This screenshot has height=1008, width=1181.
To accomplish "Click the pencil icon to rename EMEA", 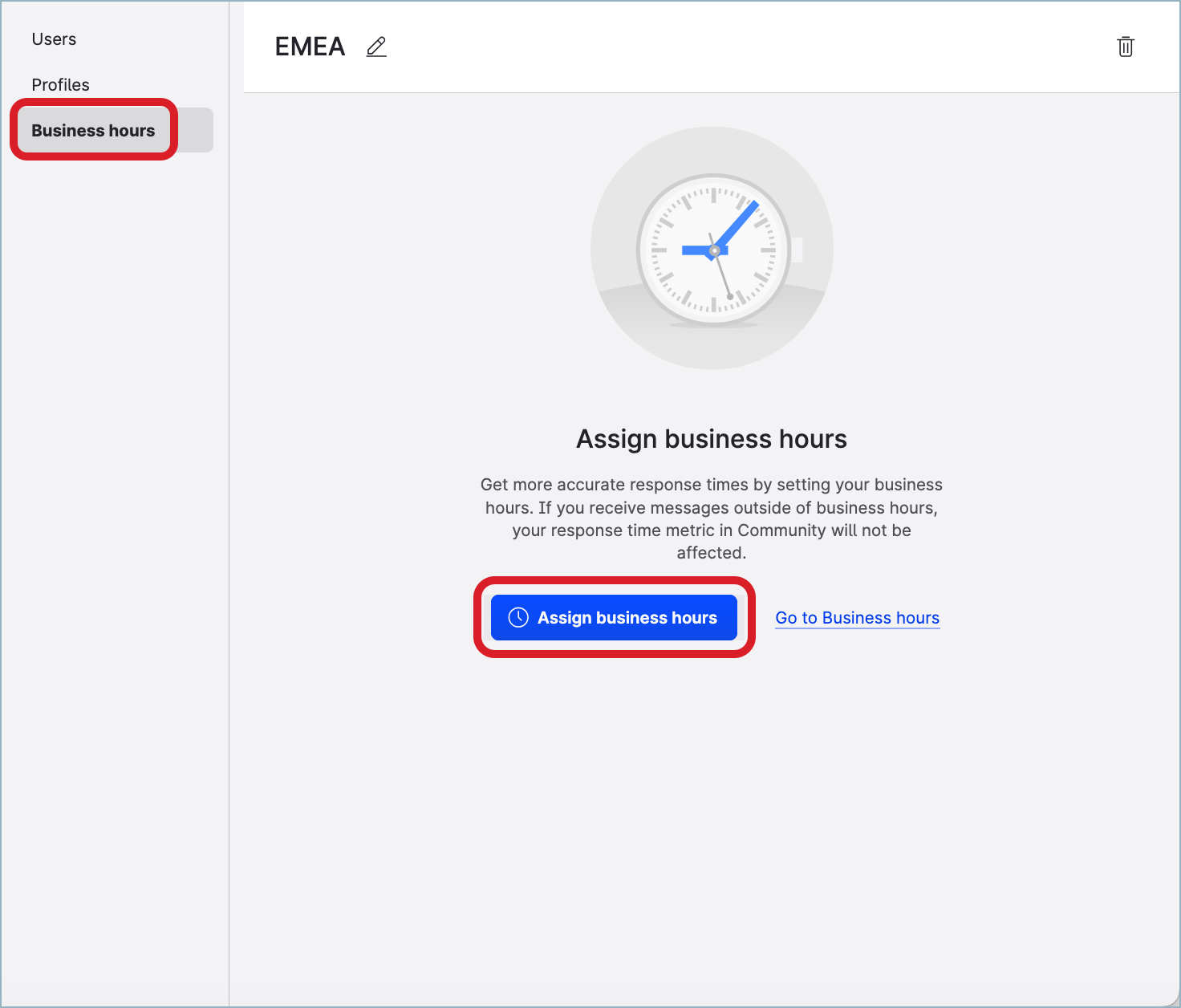I will click(376, 47).
